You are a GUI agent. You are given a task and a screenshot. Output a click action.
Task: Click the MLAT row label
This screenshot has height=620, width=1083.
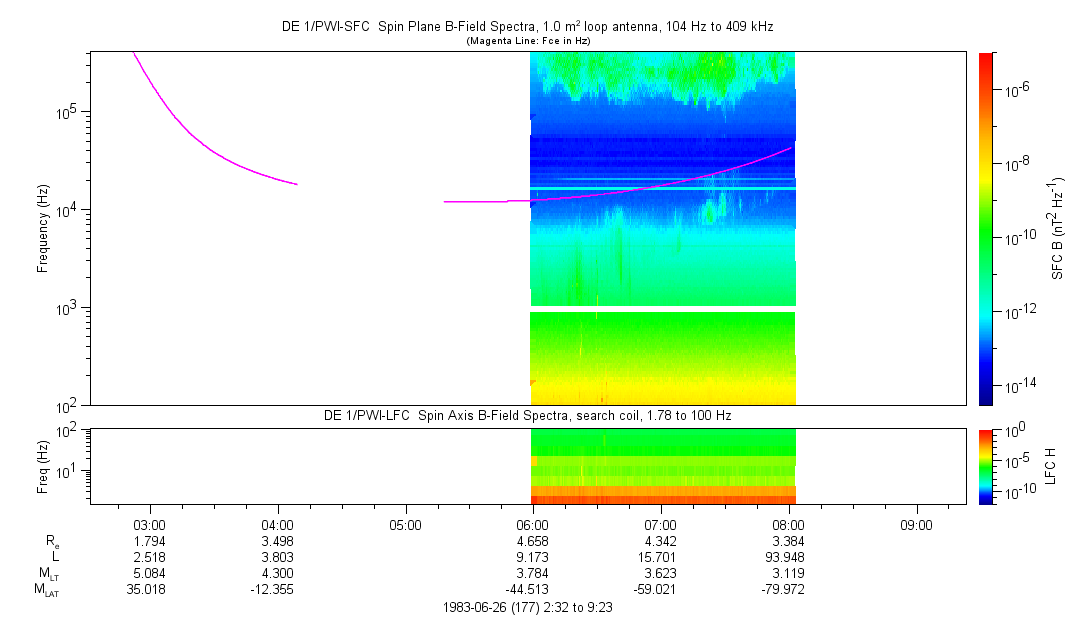click(46, 590)
